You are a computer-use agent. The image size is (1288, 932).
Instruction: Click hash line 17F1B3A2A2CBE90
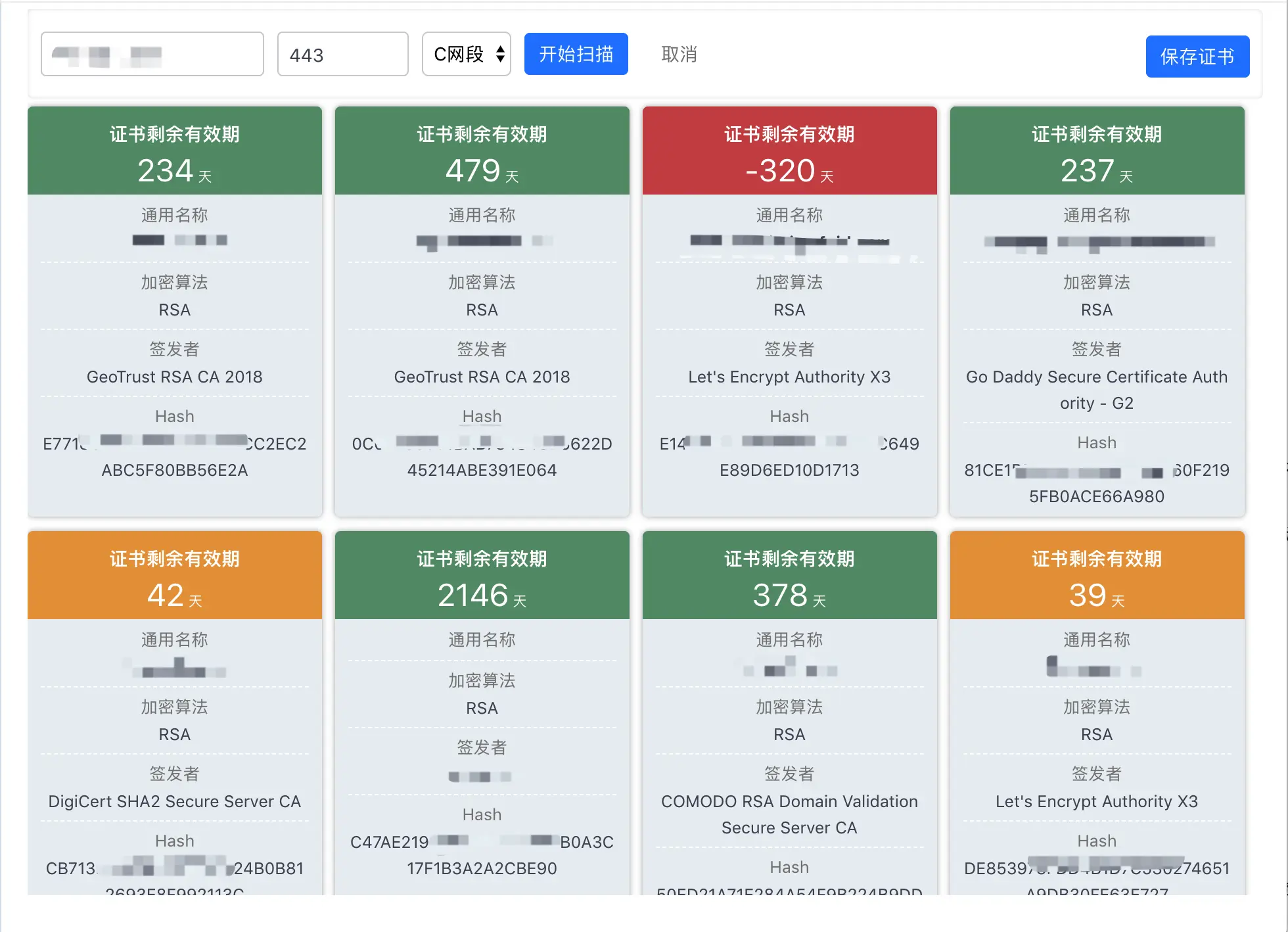coord(482,868)
